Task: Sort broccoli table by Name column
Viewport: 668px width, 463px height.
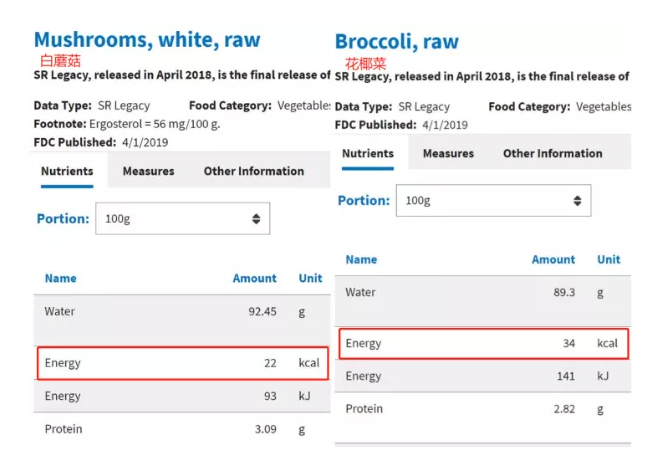Action: [361, 259]
